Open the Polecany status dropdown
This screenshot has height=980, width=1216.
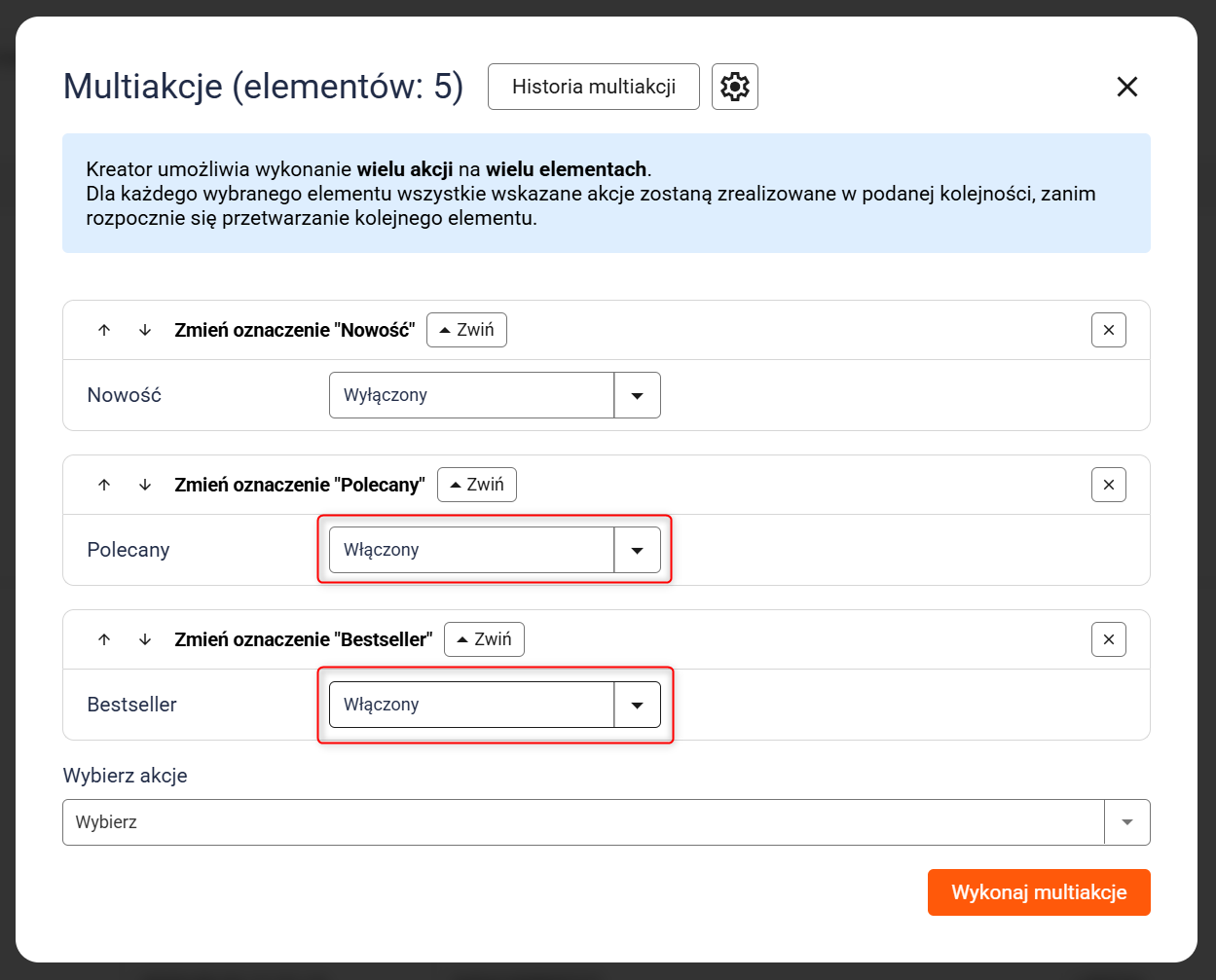495,550
